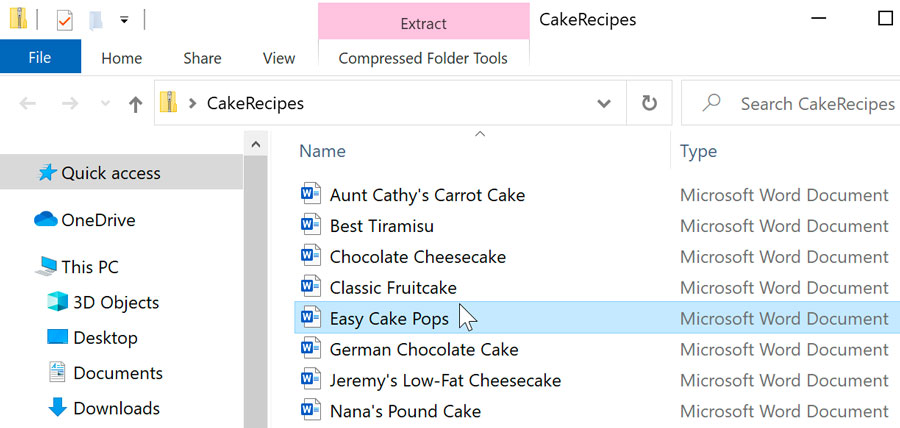Select This PC in navigation pane
Screen dimensions: 900x428
(x=90, y=267)
